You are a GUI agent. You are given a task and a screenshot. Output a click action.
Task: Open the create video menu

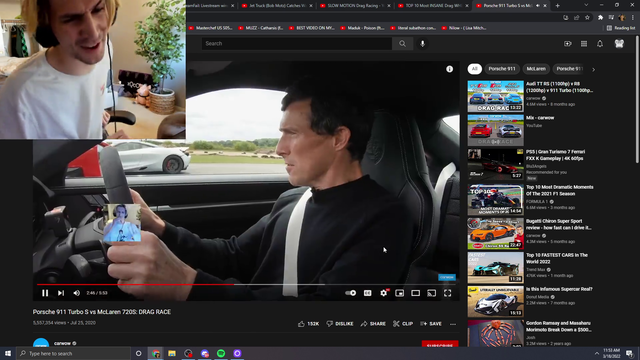[568, 43]
